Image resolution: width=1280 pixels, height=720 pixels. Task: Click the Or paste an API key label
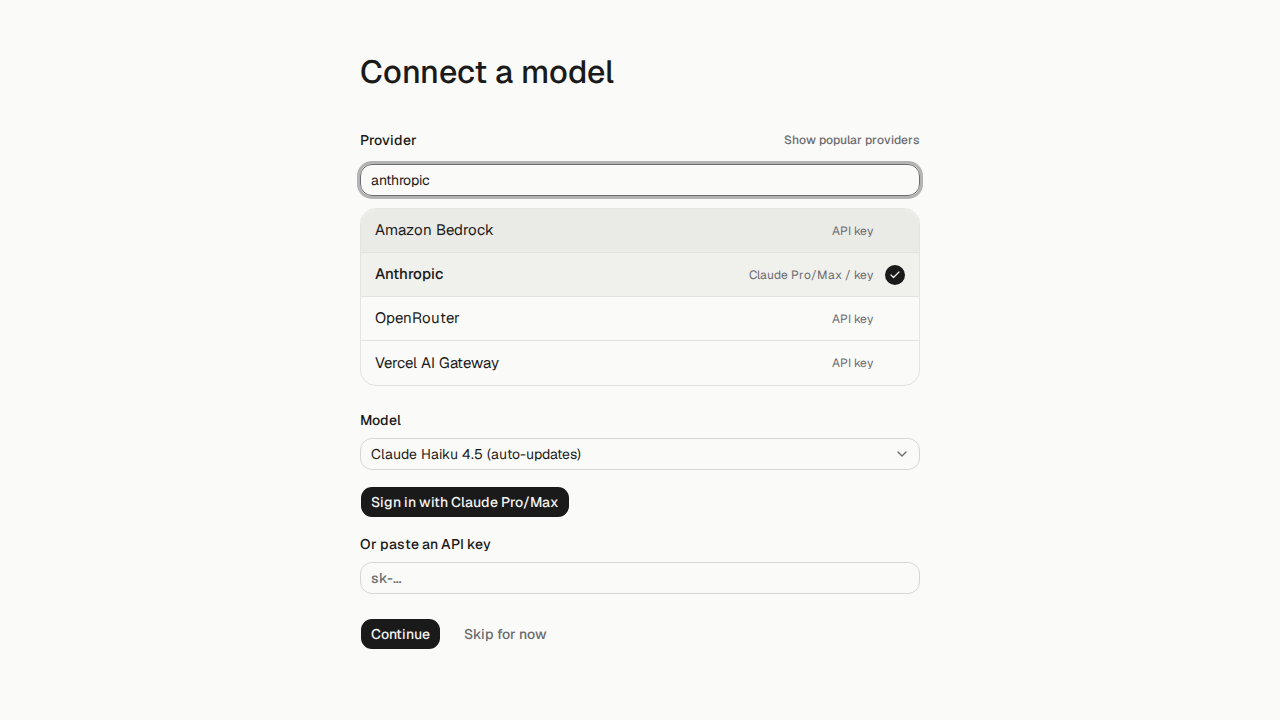pos(425,544)
